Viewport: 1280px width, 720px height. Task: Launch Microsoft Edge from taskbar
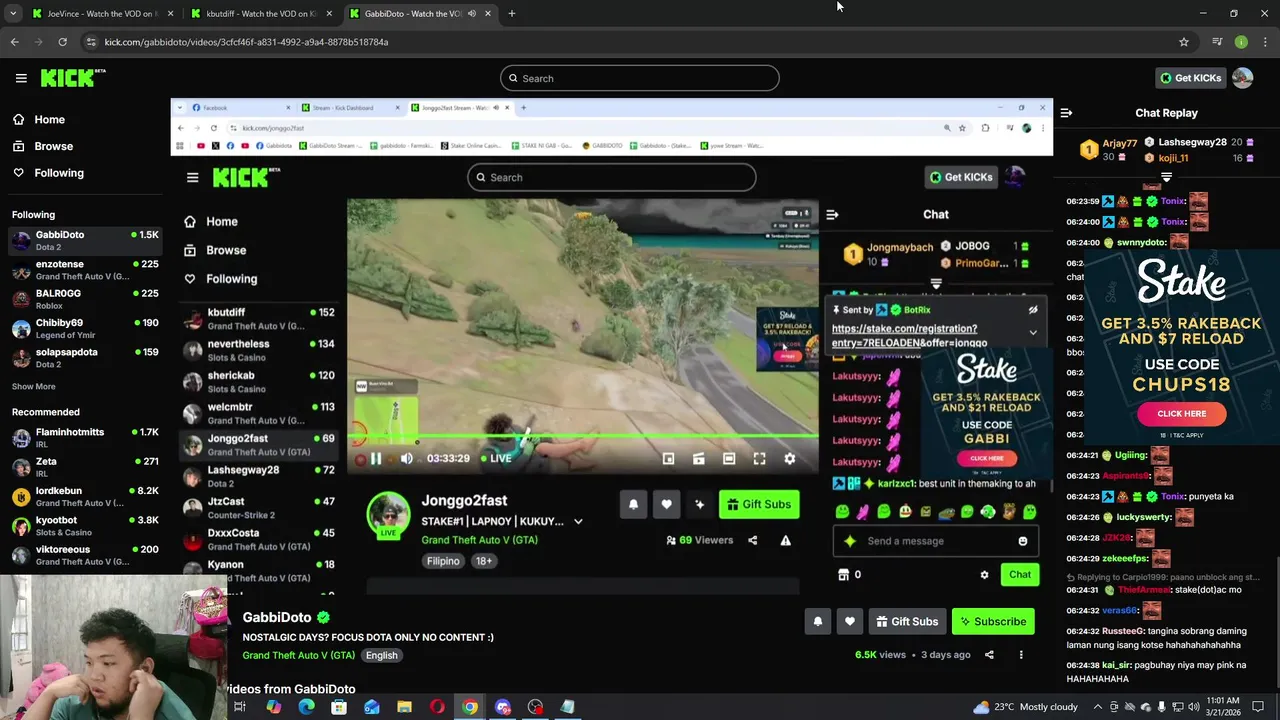point(306,707)
